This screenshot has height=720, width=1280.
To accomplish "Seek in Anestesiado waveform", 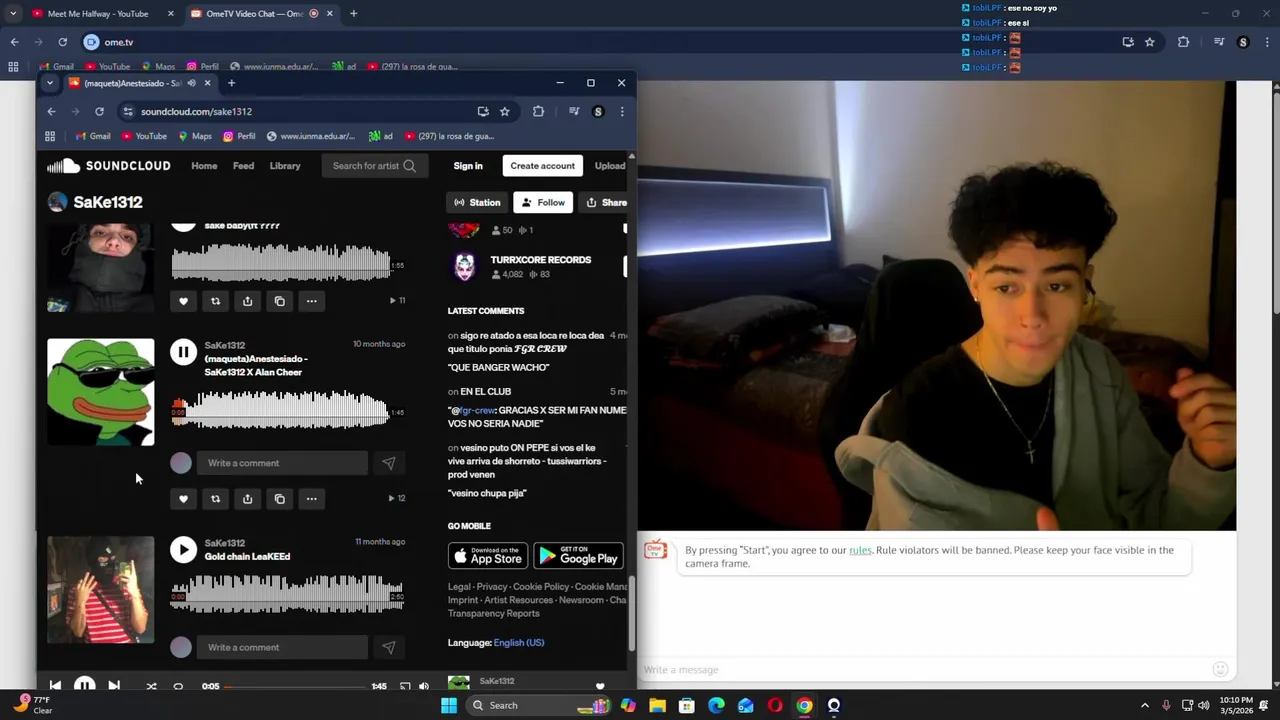I will pos(280,411).
